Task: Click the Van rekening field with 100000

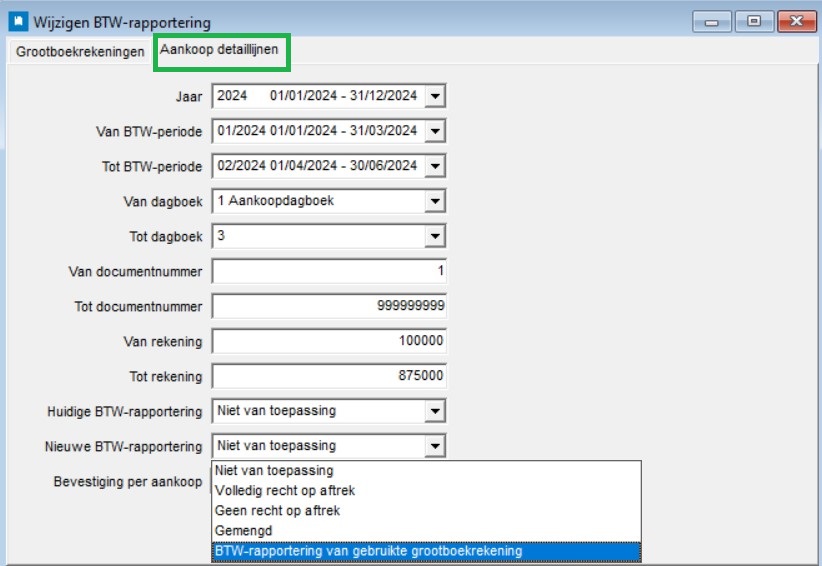Action: (329, 342)
